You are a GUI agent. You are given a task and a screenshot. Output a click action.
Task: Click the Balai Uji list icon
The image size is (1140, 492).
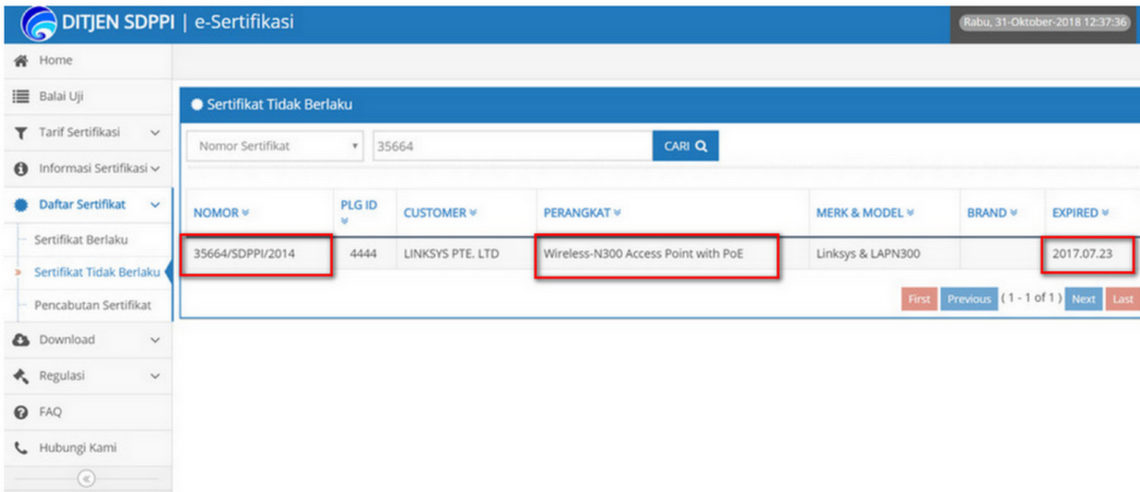point(19,97)
